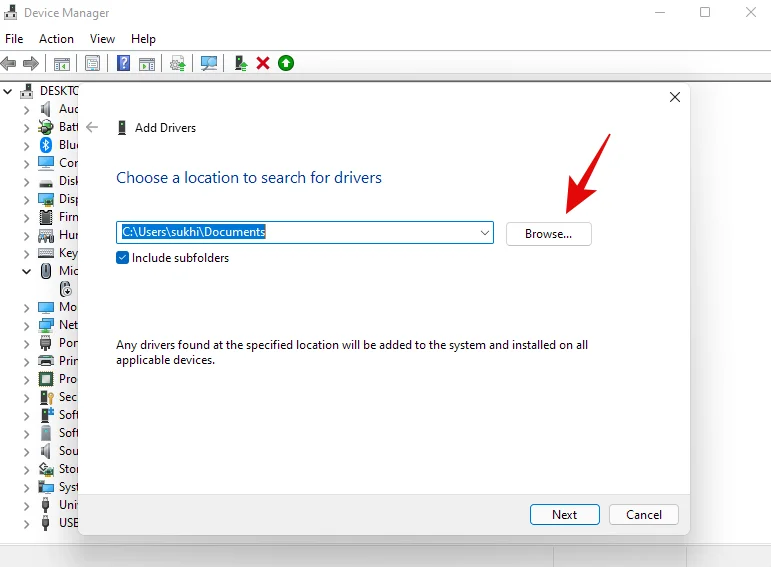Open the Help menu
Viewport: 771px width, 567px height.
coord(143,39)
